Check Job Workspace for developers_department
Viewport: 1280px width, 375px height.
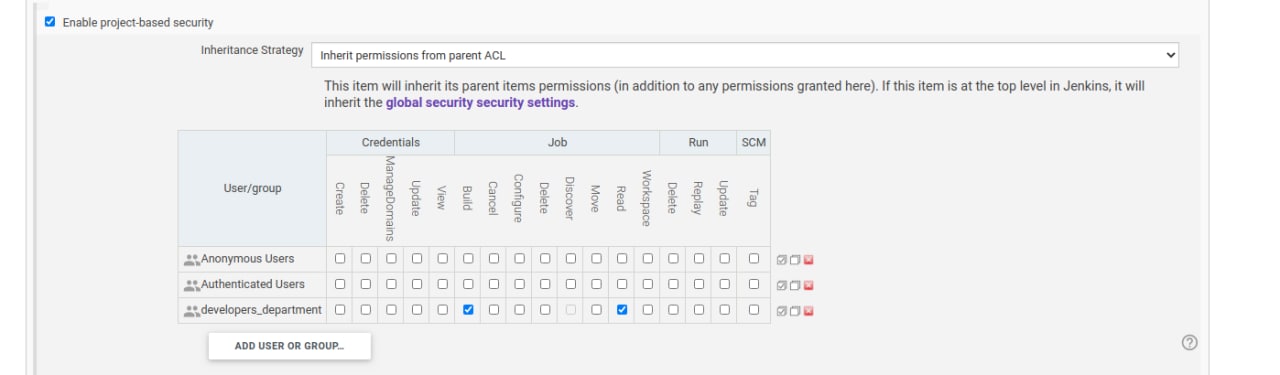[x=648, y=310]
